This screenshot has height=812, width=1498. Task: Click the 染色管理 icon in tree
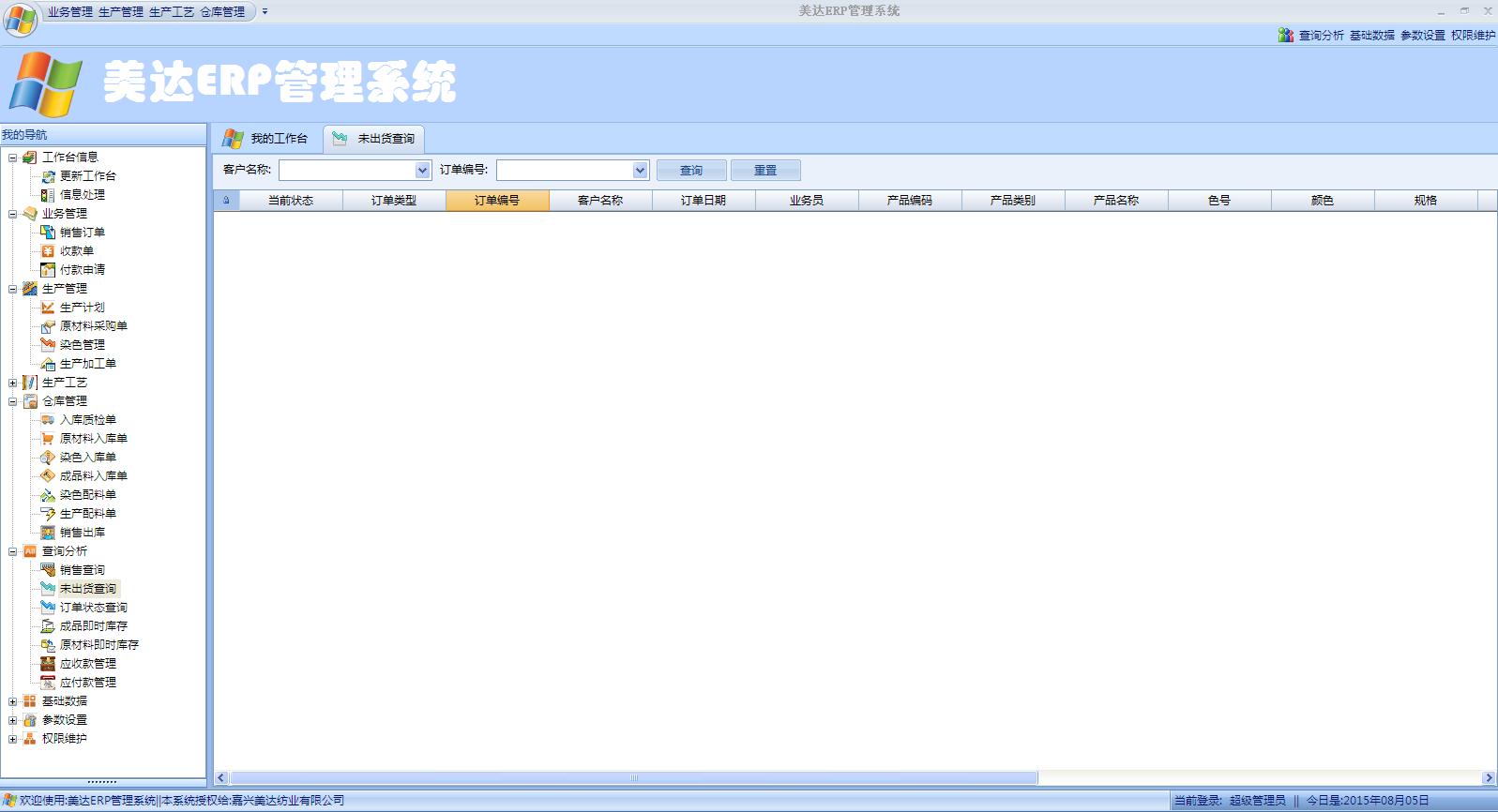(x=48, y=344)
